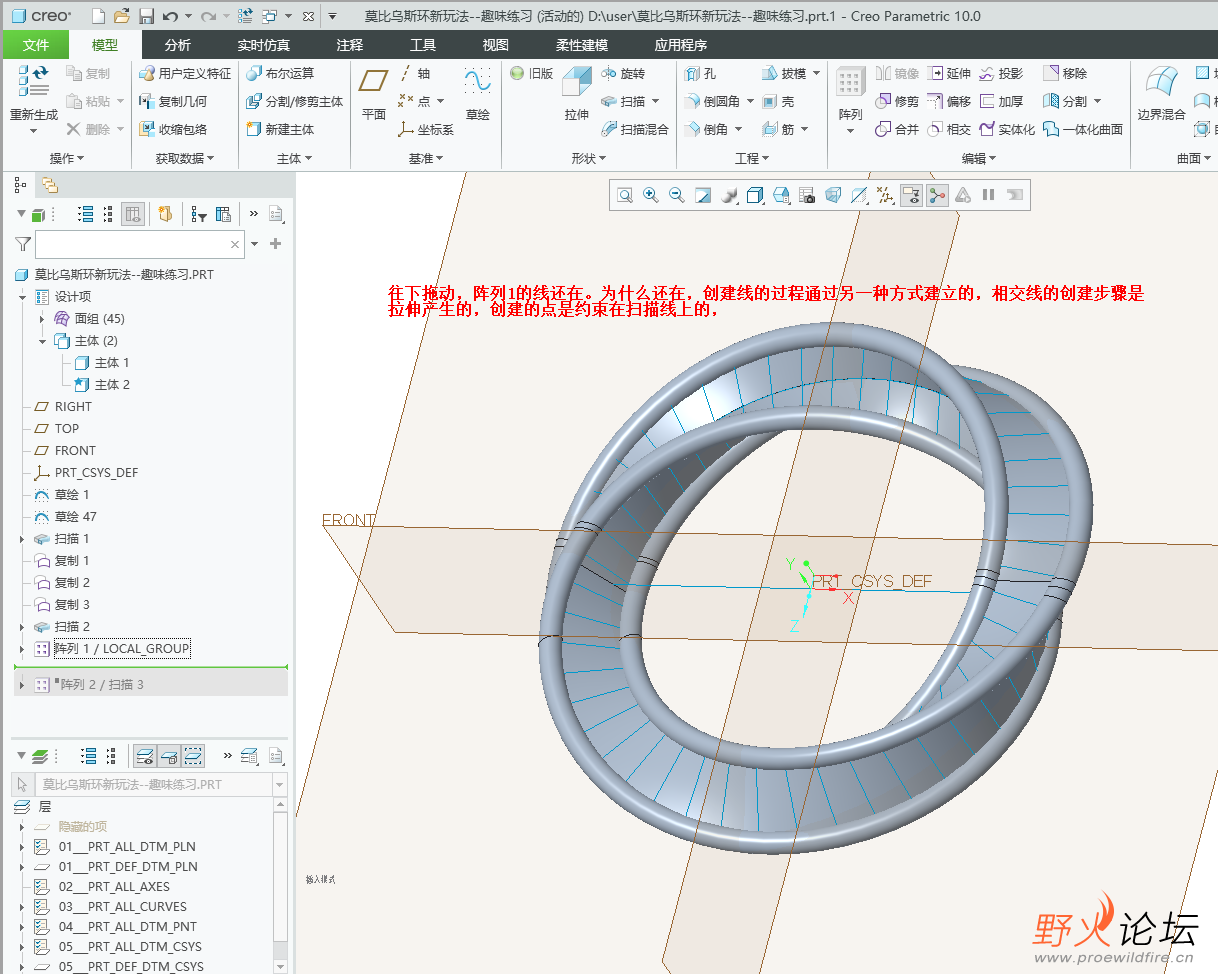Select the Thicken (加厚) tool

pyautogui.click(x=1002, y=101)
